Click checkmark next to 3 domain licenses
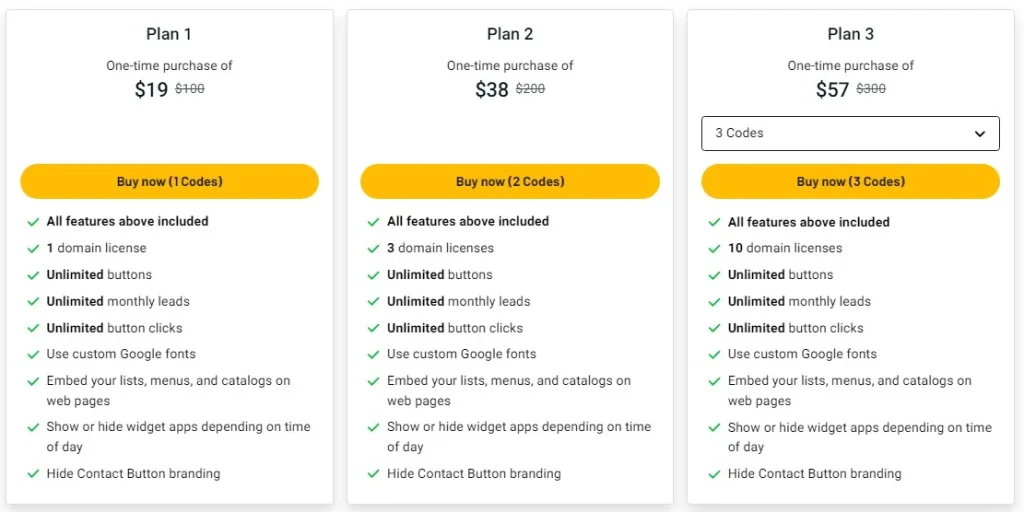The image size is (1024, 512). (x=374, y=248)
